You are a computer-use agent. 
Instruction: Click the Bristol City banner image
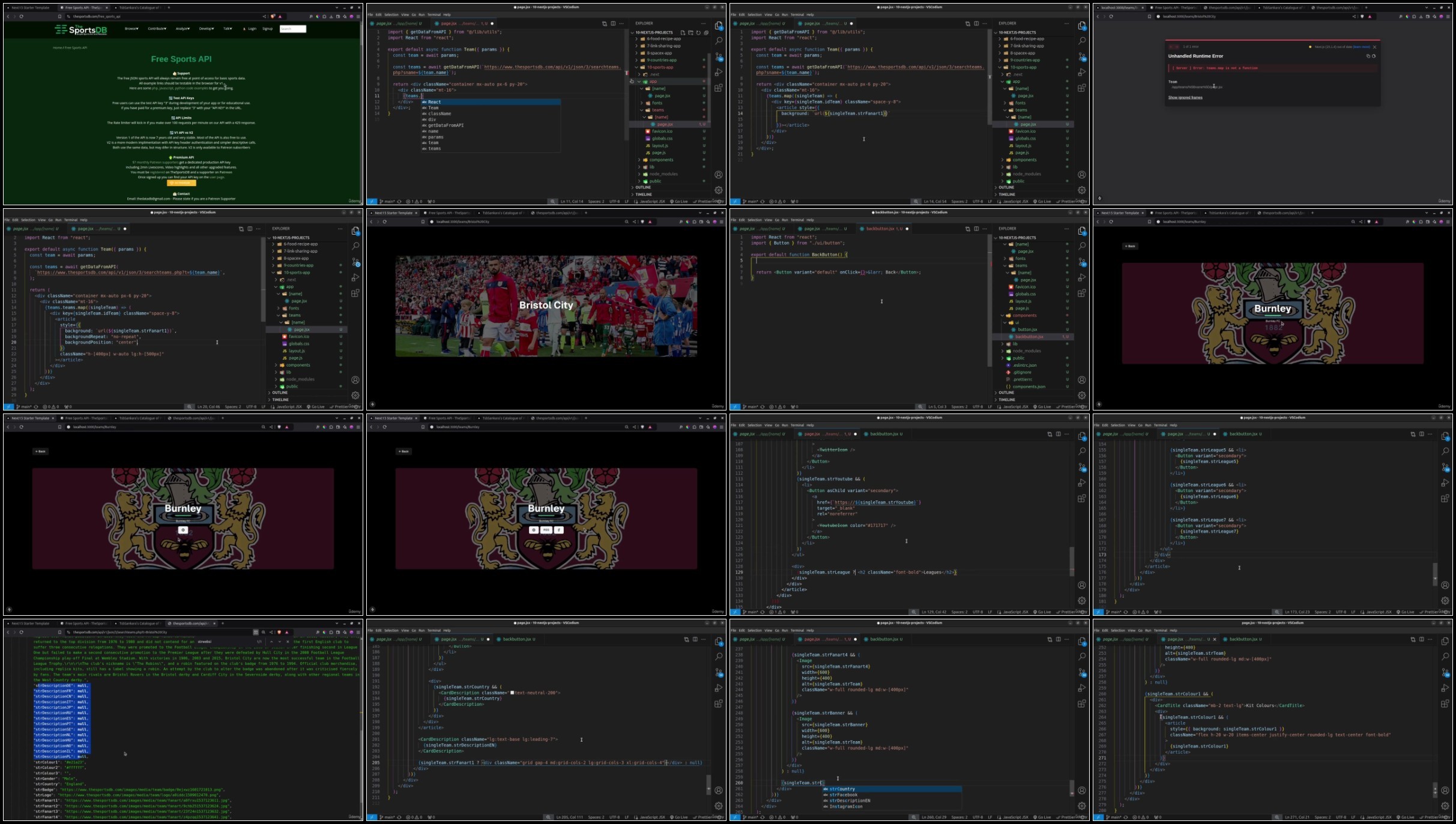pos(546,306)
